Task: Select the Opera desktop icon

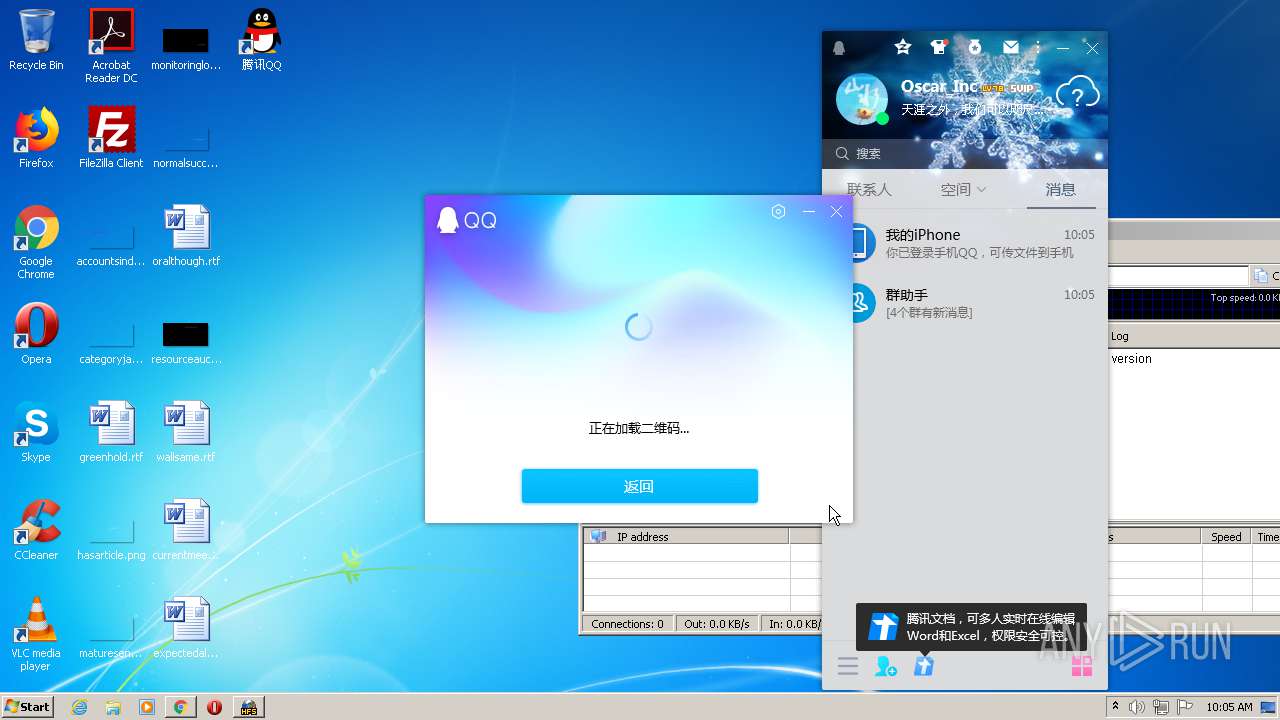Action: coord(36,334)
